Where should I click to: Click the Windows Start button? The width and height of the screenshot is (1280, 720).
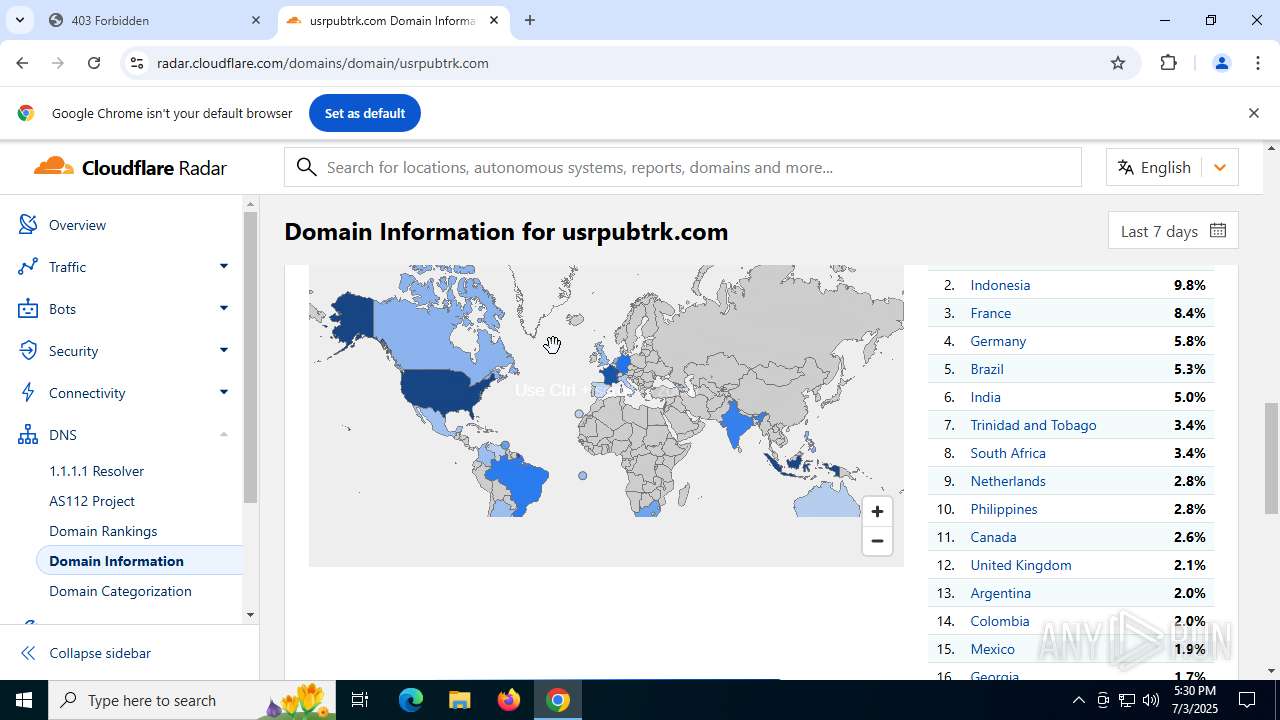click(24, 700)
